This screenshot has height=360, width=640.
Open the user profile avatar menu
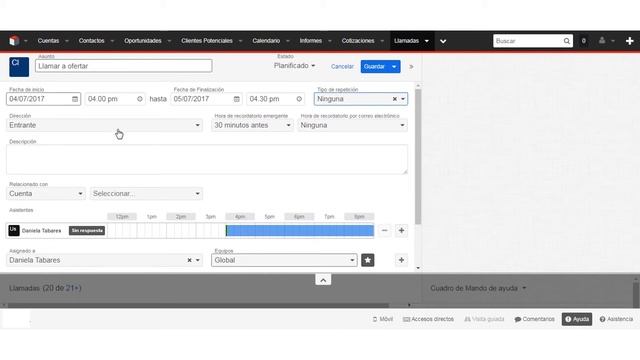[x=602, y=41]
